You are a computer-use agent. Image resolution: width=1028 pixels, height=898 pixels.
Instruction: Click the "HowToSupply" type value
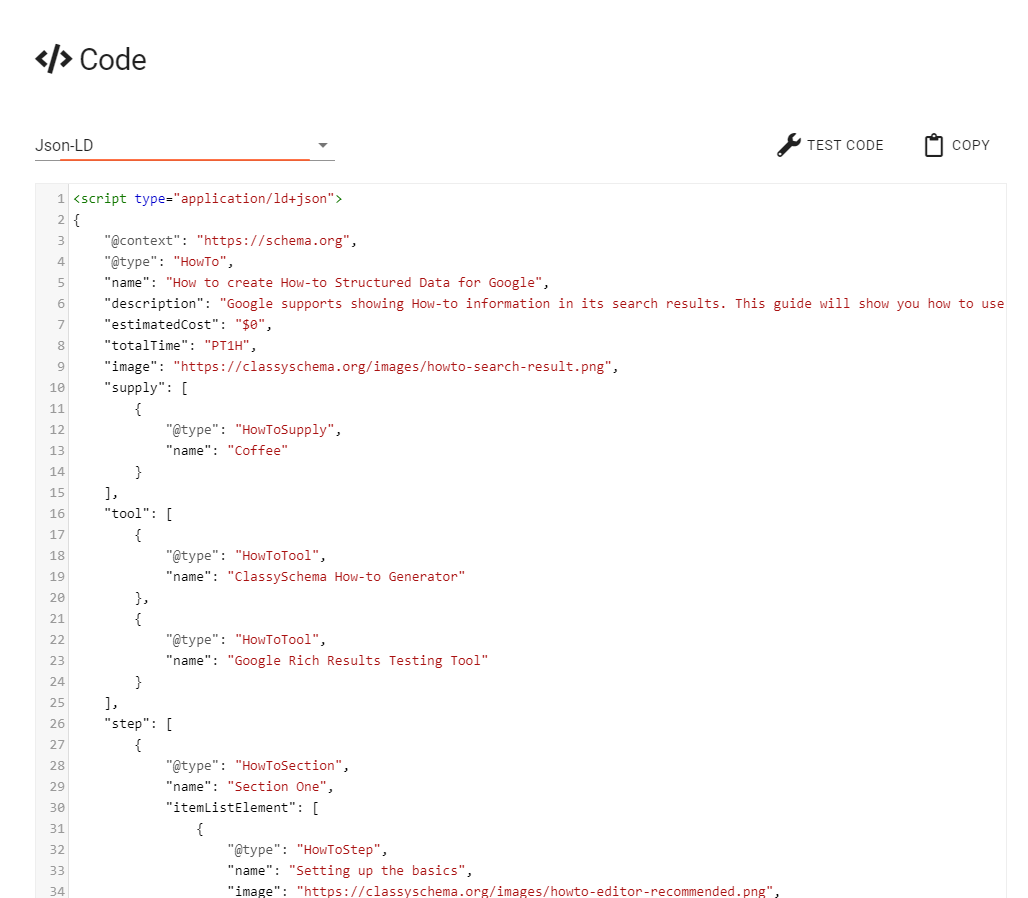coord(285,429)
